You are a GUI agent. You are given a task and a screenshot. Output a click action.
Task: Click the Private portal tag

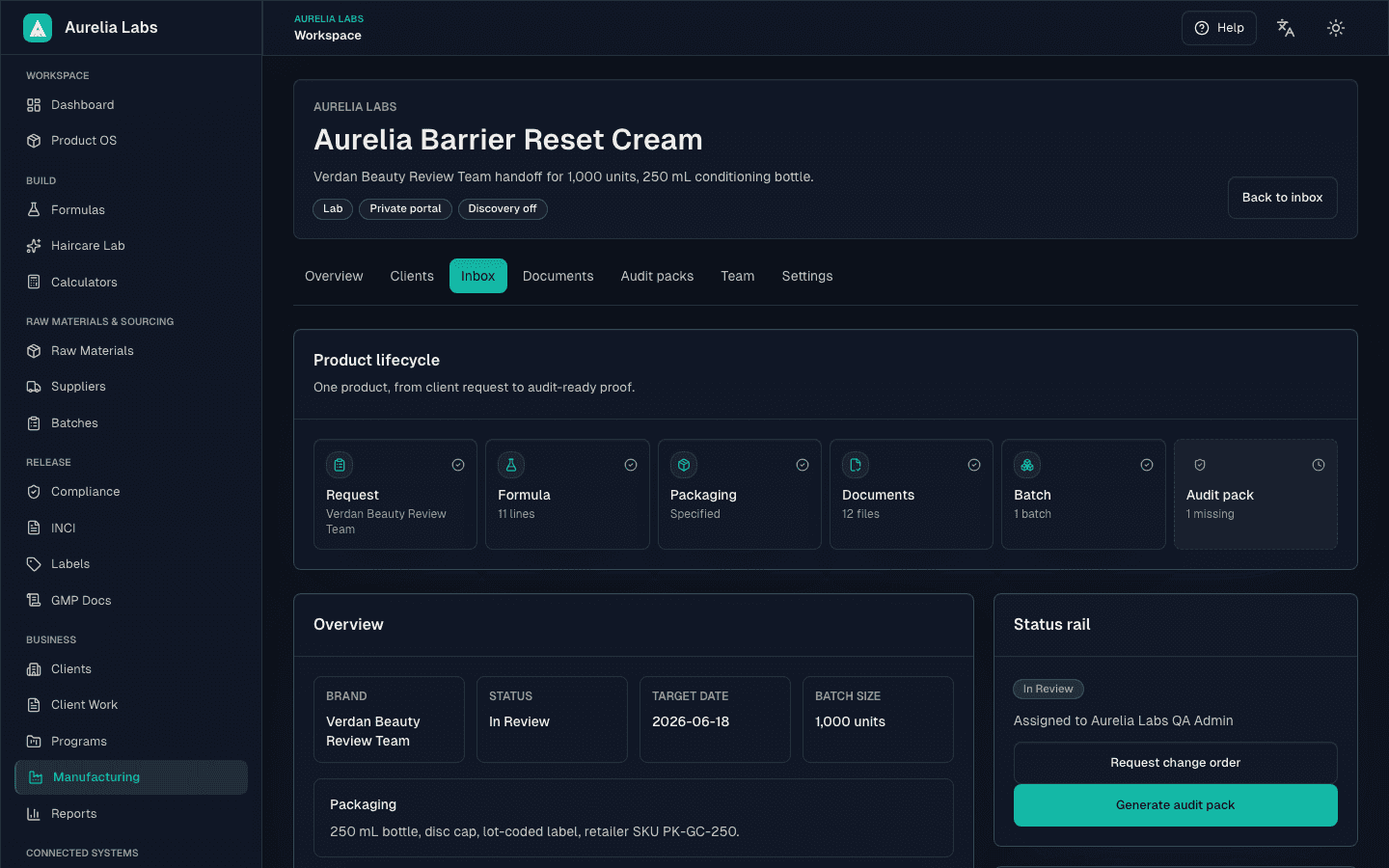[x=405, y=209]
